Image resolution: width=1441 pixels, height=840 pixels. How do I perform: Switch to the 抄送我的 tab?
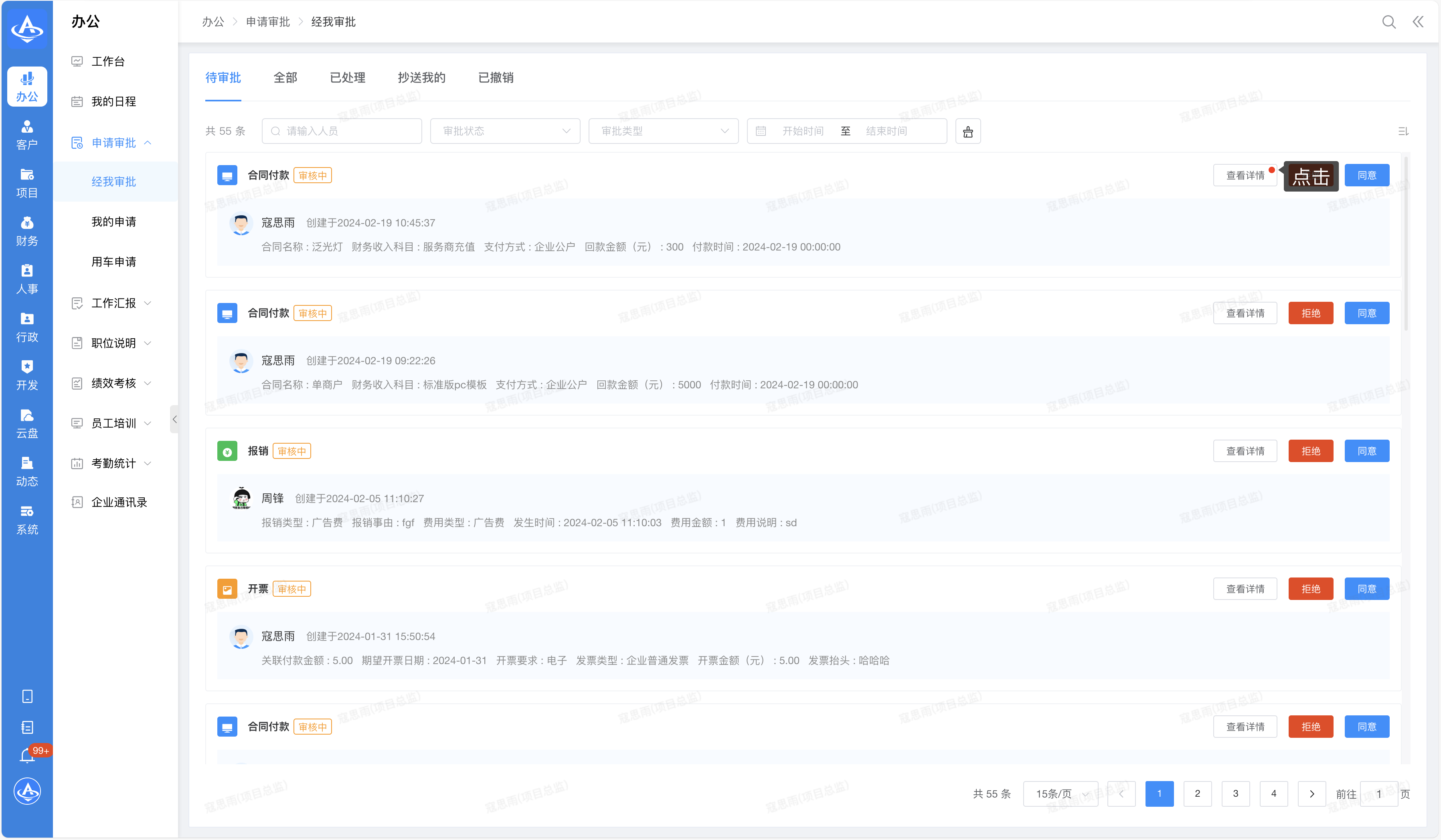pyautogui.click(x=421, y=78)
